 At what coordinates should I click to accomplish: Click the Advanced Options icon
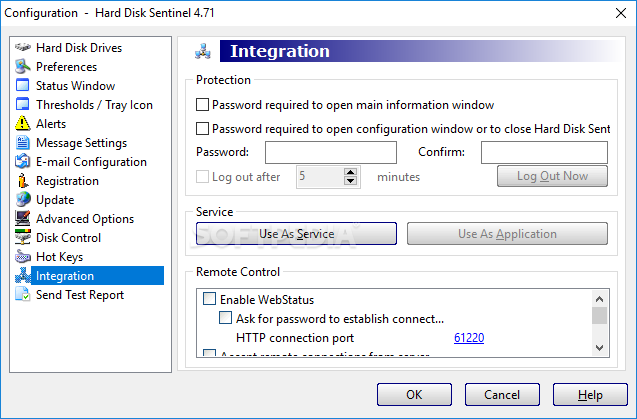coord(23,219)
